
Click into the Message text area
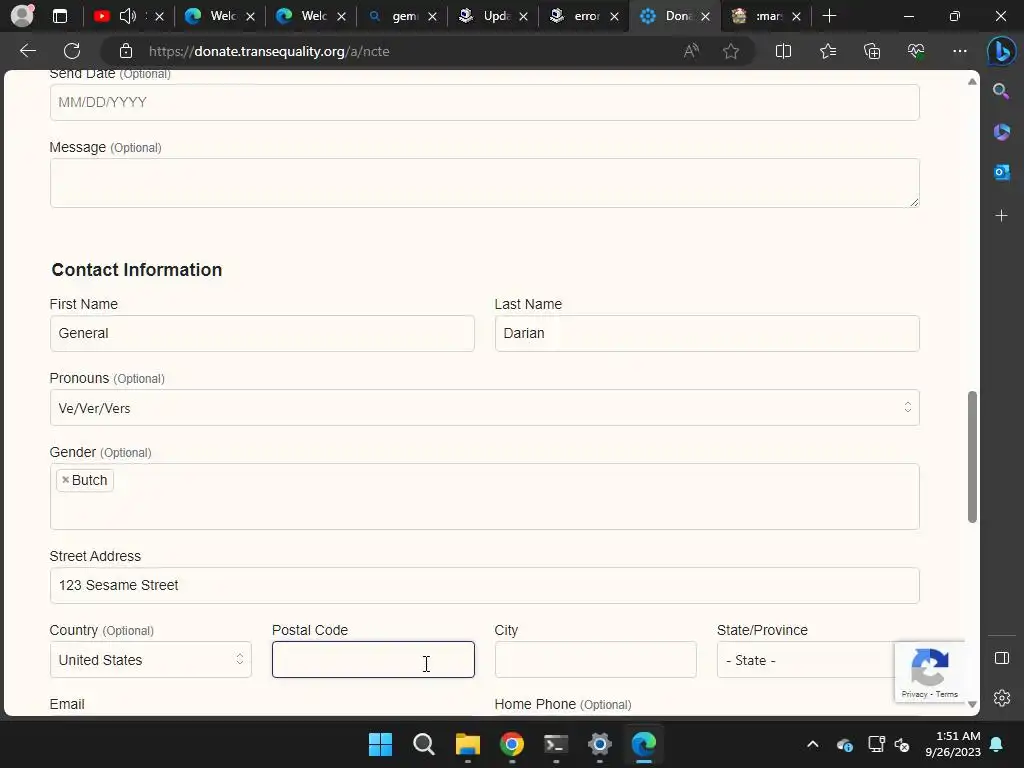[x=485, y=183]
